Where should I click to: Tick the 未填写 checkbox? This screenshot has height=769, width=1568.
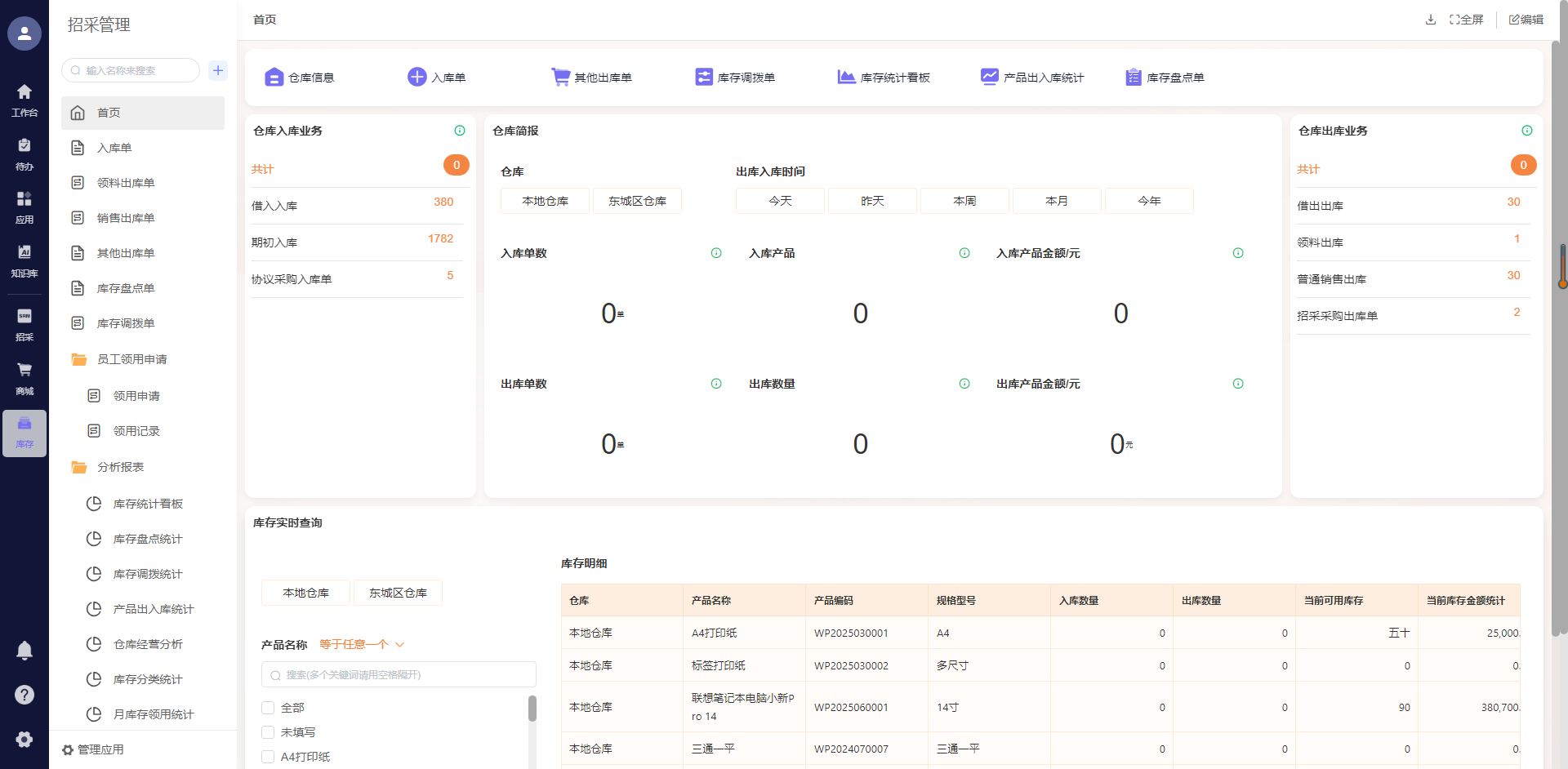pos(268,732)
